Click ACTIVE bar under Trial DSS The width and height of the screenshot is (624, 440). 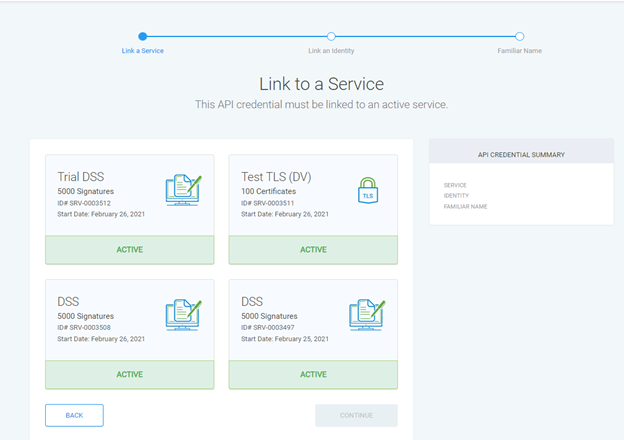pyautogui.click(x=129, y=249)
